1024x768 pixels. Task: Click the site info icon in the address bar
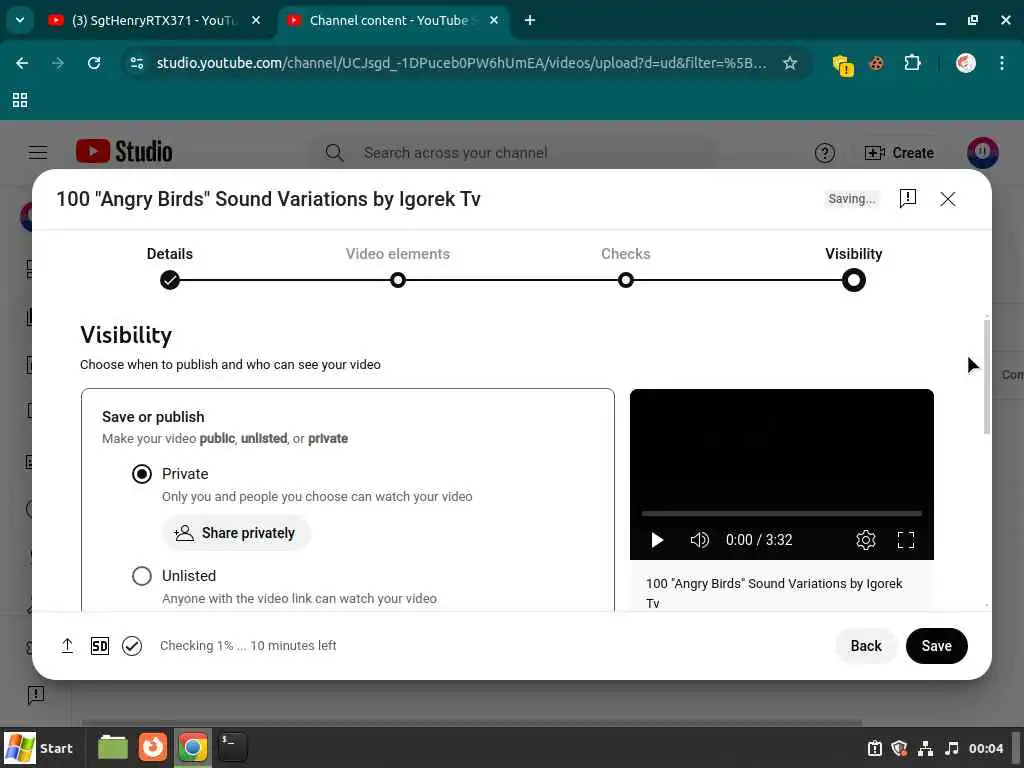[137, 63]
